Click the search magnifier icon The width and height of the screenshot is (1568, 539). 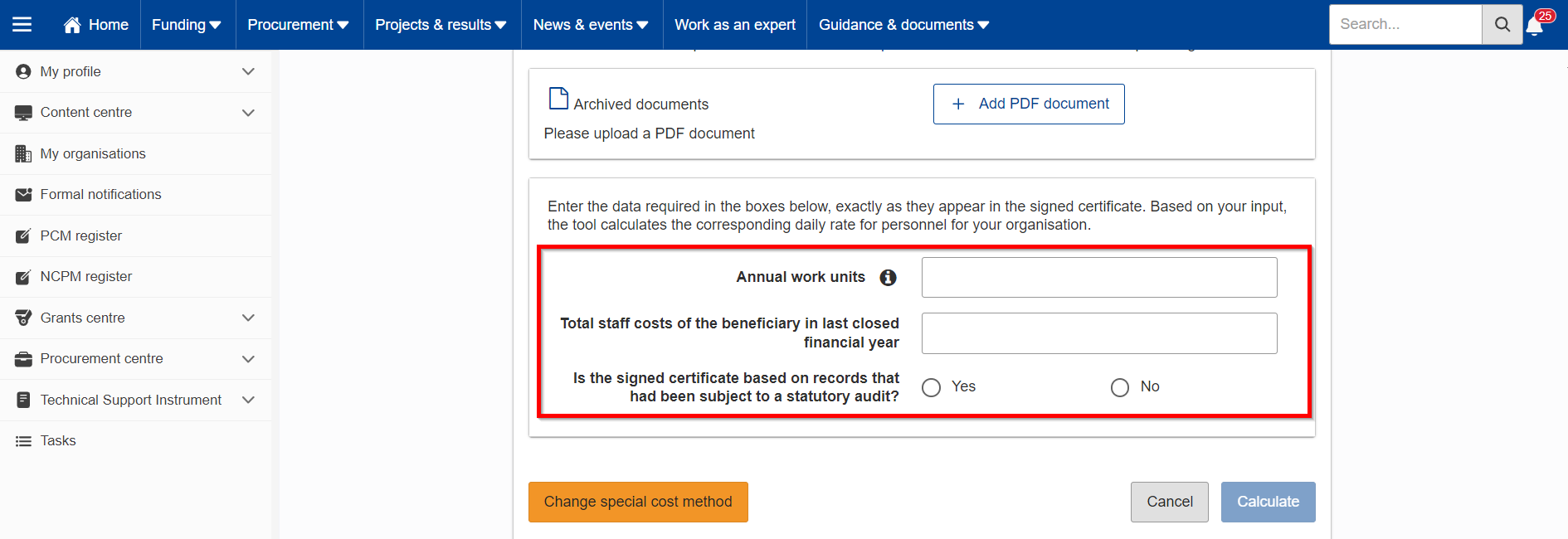click(1502, 25)
